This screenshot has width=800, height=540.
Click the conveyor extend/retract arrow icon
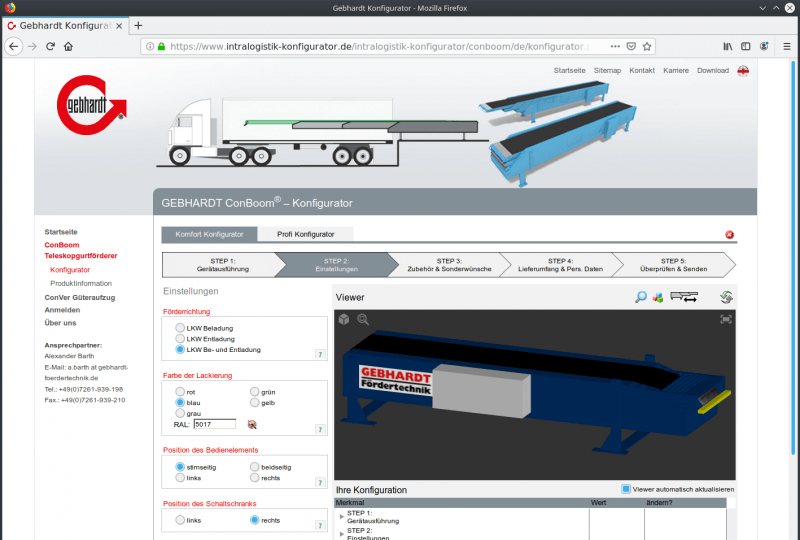(x=684, y=297)
